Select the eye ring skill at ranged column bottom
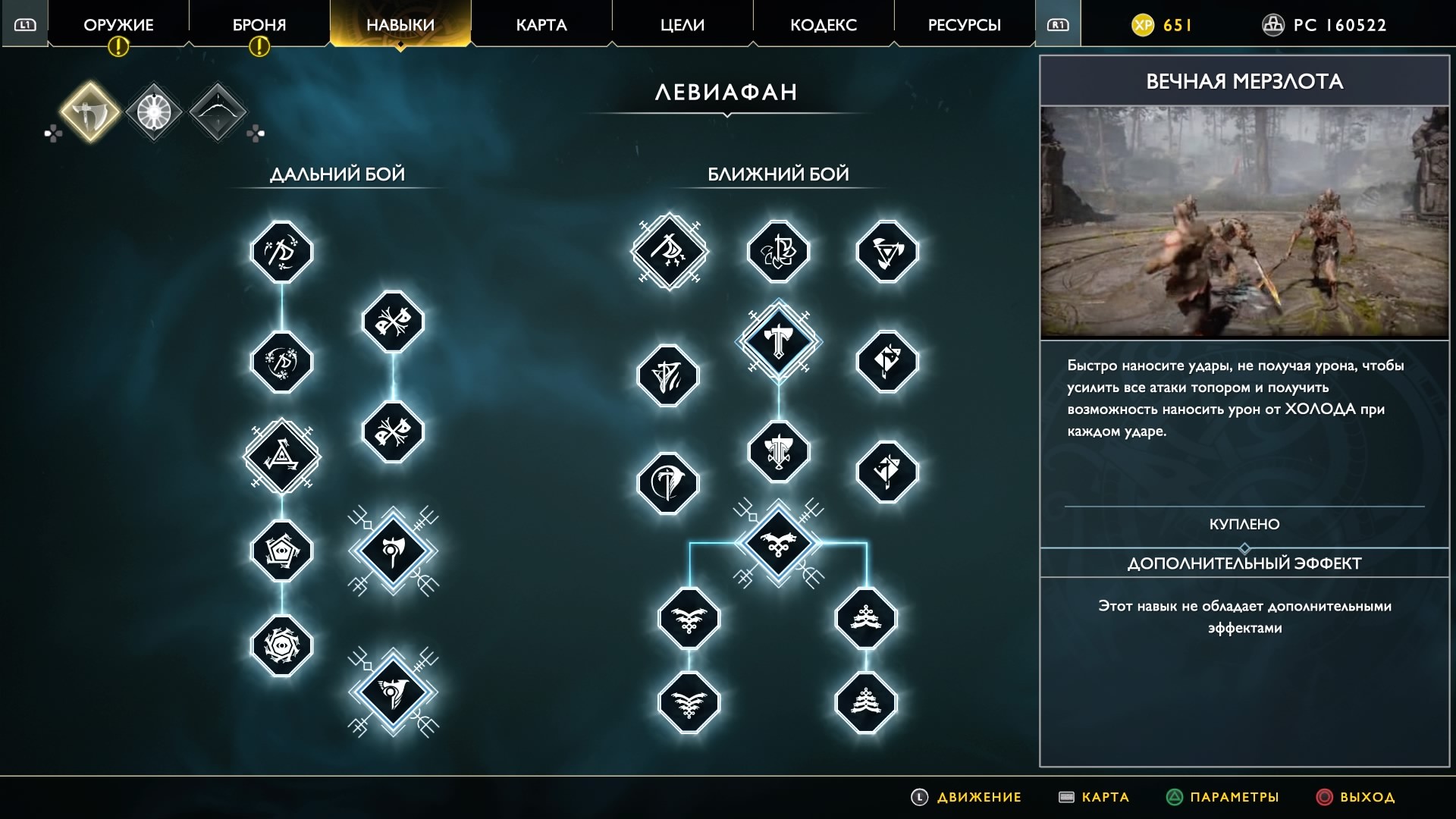 coord(282,646)
